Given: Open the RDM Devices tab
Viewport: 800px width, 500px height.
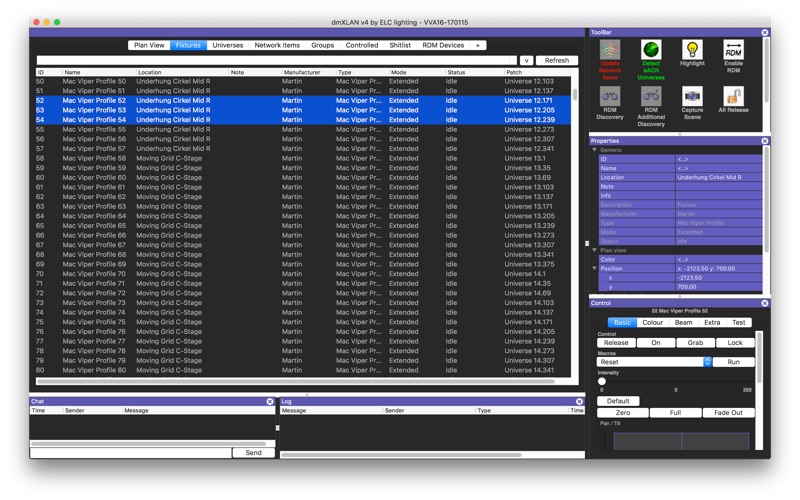Looking at the screenshot, I should coord(443,45).
